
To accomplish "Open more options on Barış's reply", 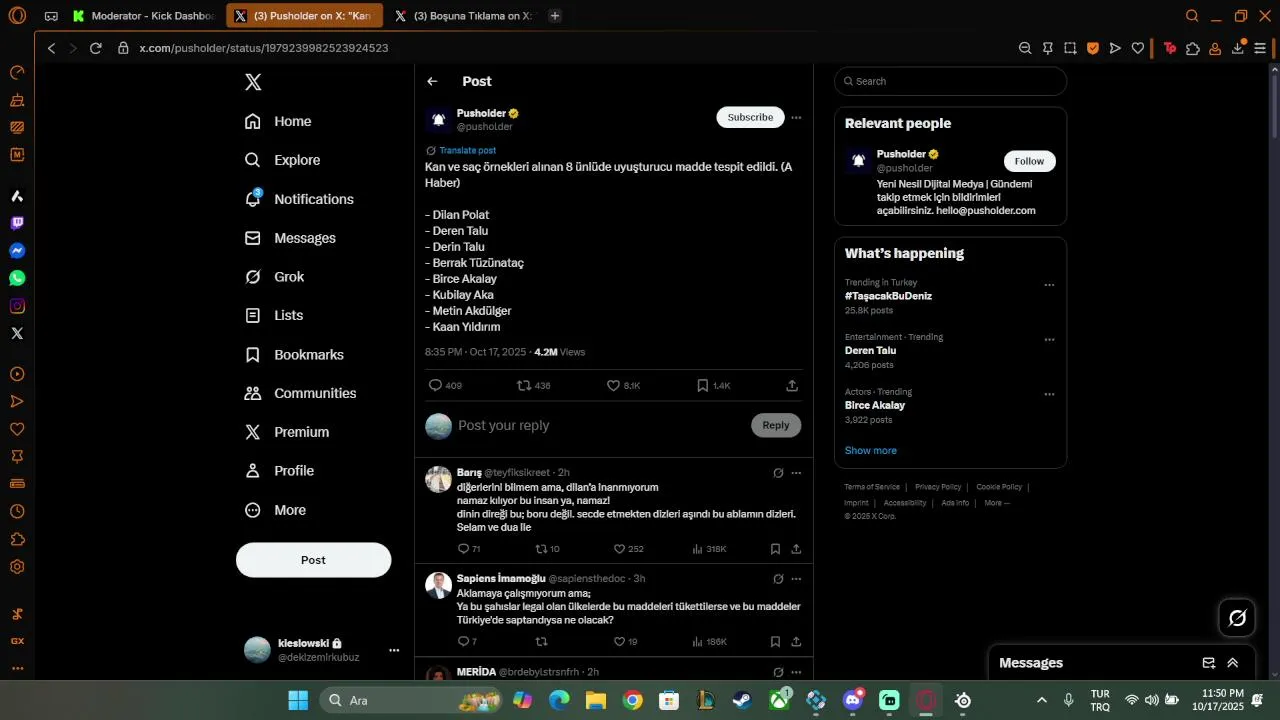I will click(x=796, y=473).
